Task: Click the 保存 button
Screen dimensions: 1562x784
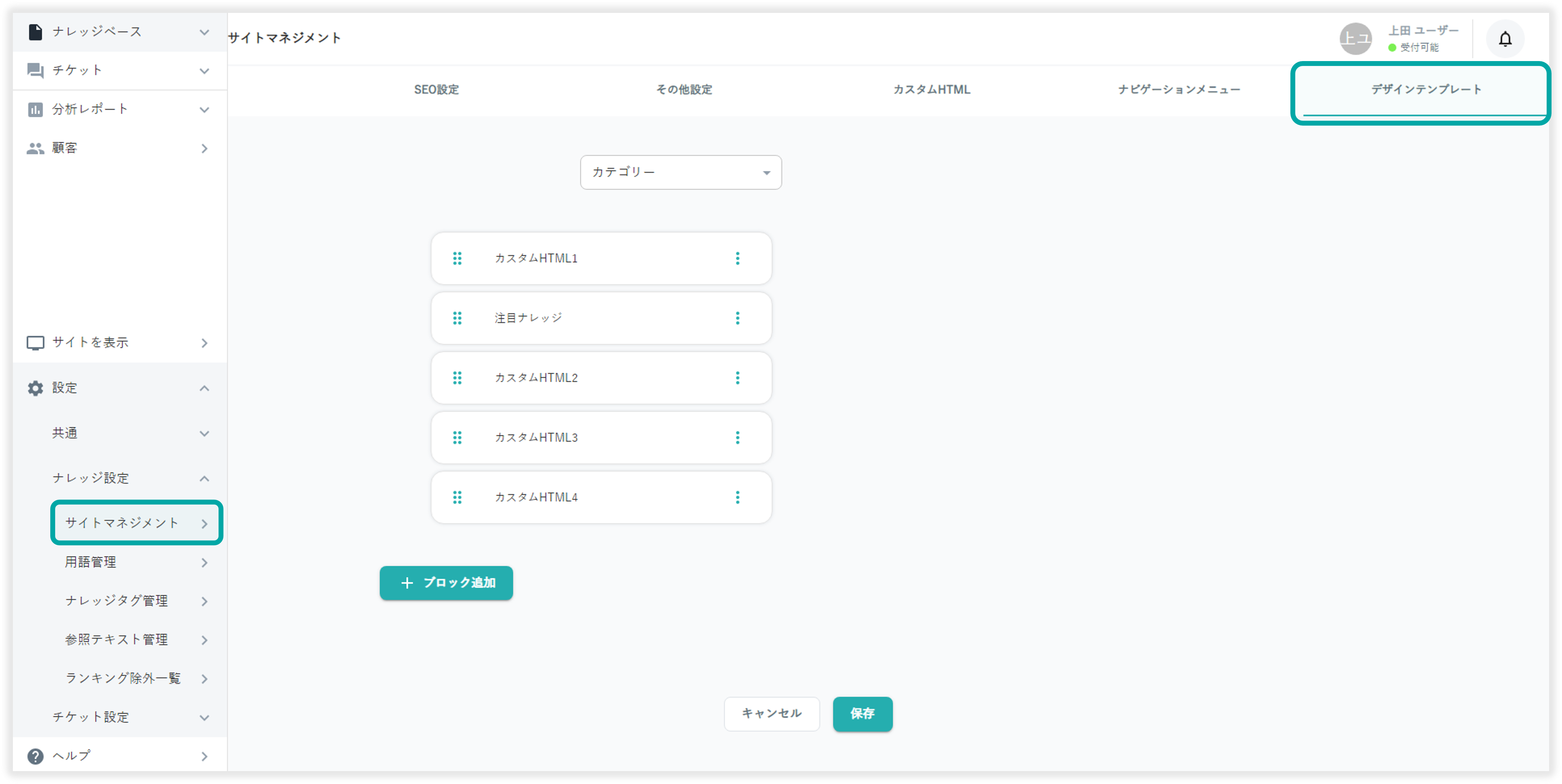Action: point(862,714)
